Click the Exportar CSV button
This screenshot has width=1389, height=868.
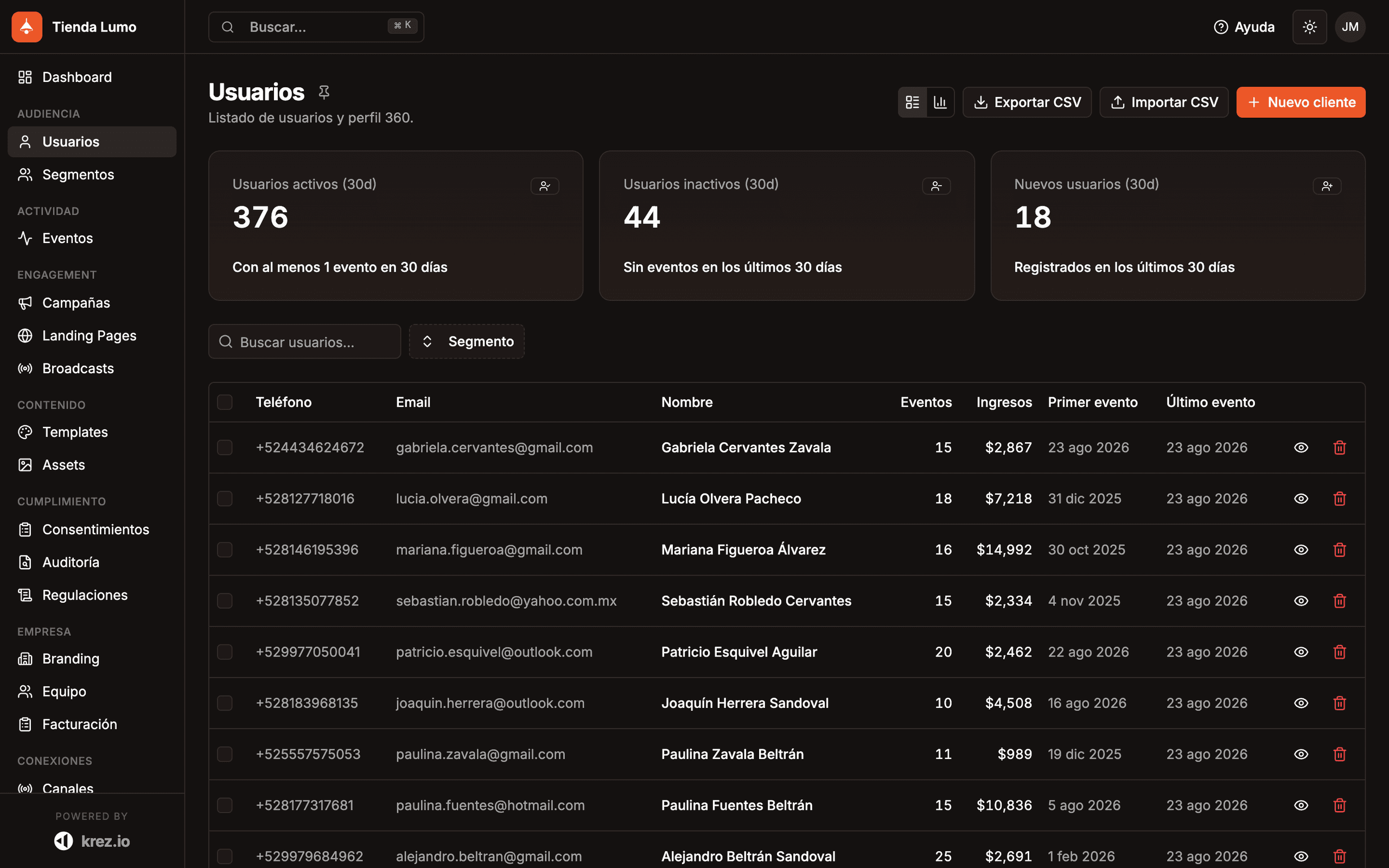[1027, 102]
